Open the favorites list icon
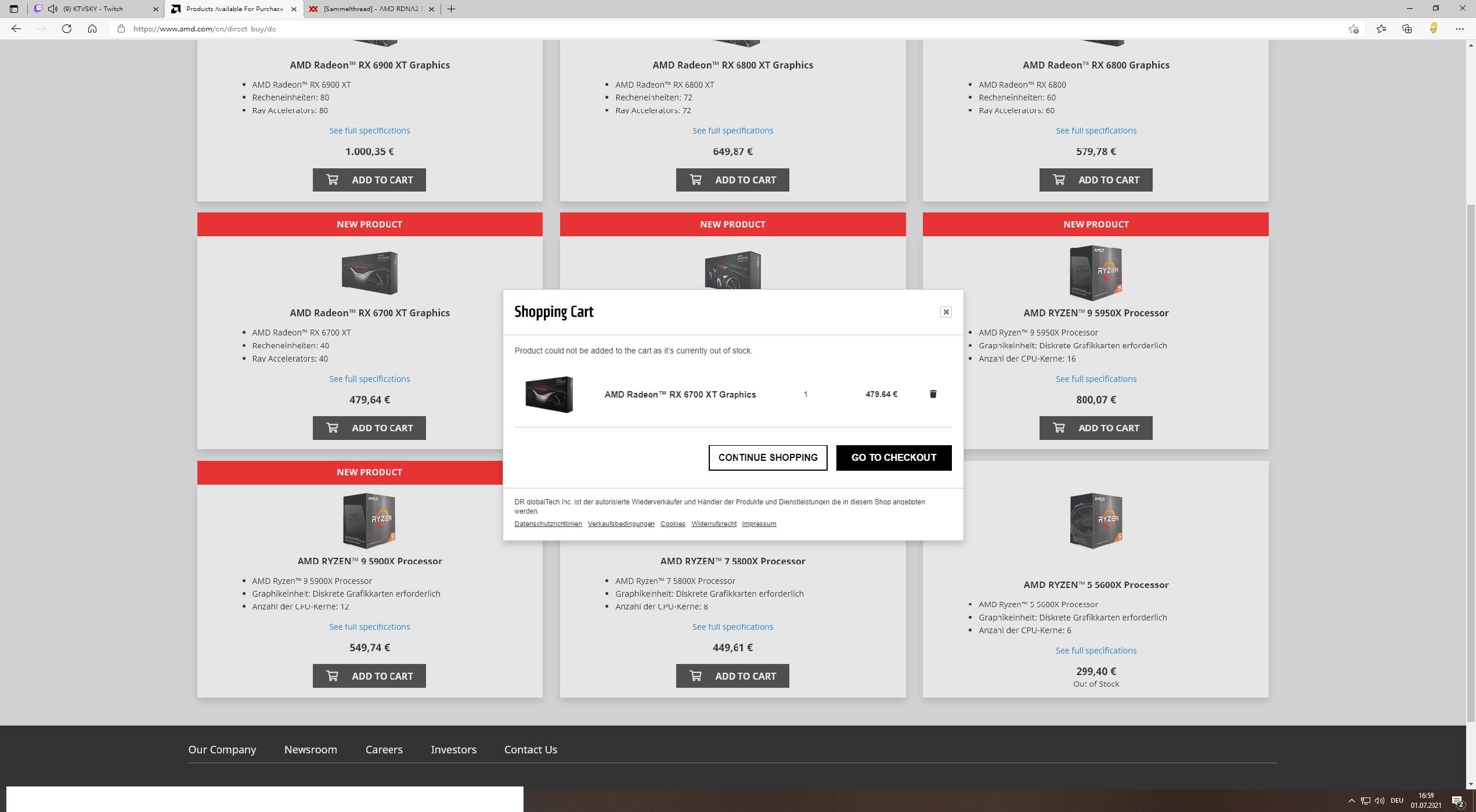1476x812 pixels. click(x=1381, y=28)
